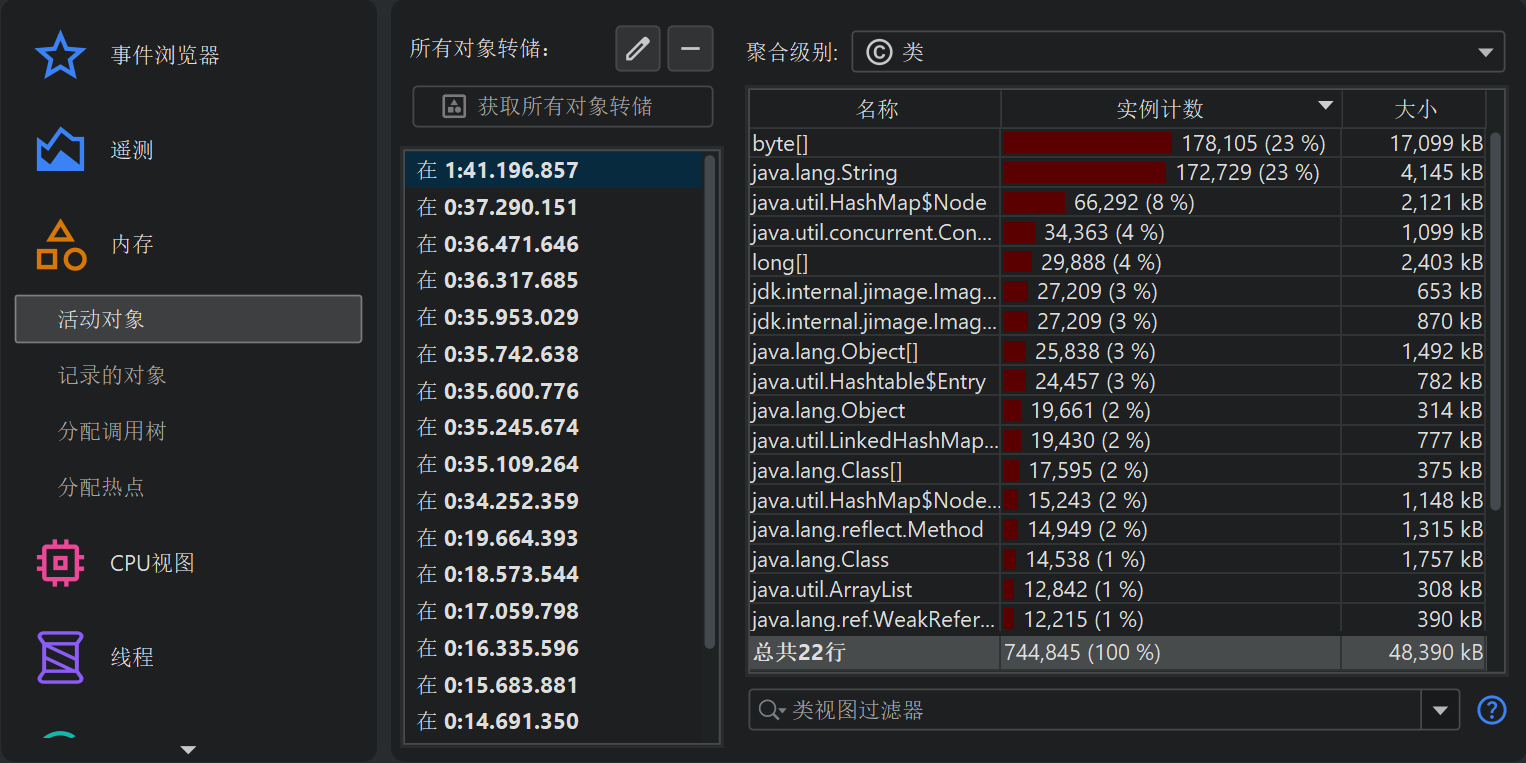Open the 聚合级别 dropdown showing 类

(x=1177, y=52)
